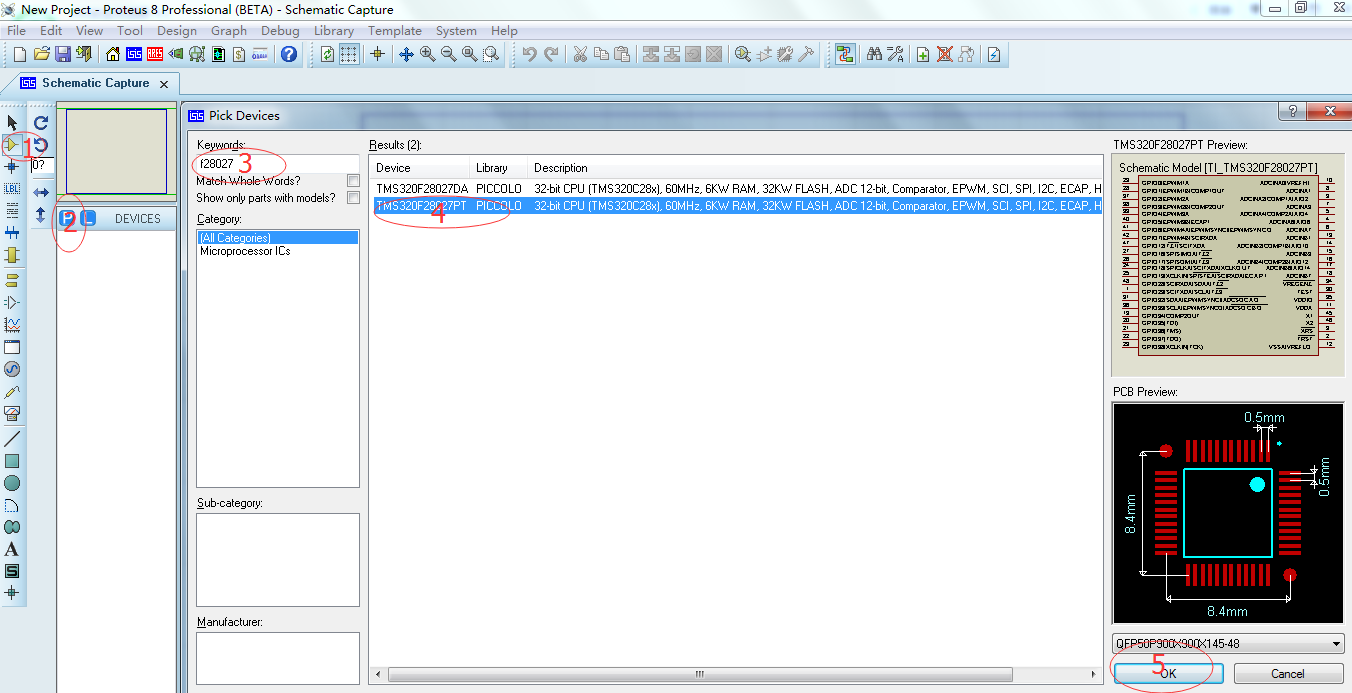Screen dimensions: 1352x693
Task: Click the Rotate Anti-clockwise icon
Action: [x=41, y=144]
